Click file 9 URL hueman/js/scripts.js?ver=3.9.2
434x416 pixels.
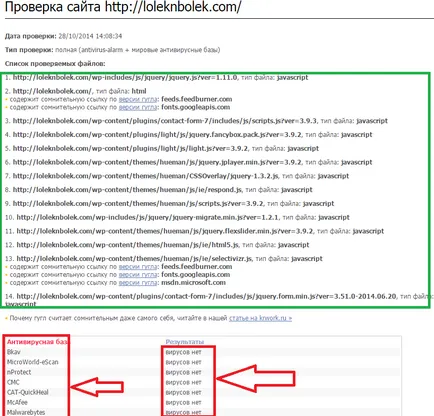pos(138,204)
